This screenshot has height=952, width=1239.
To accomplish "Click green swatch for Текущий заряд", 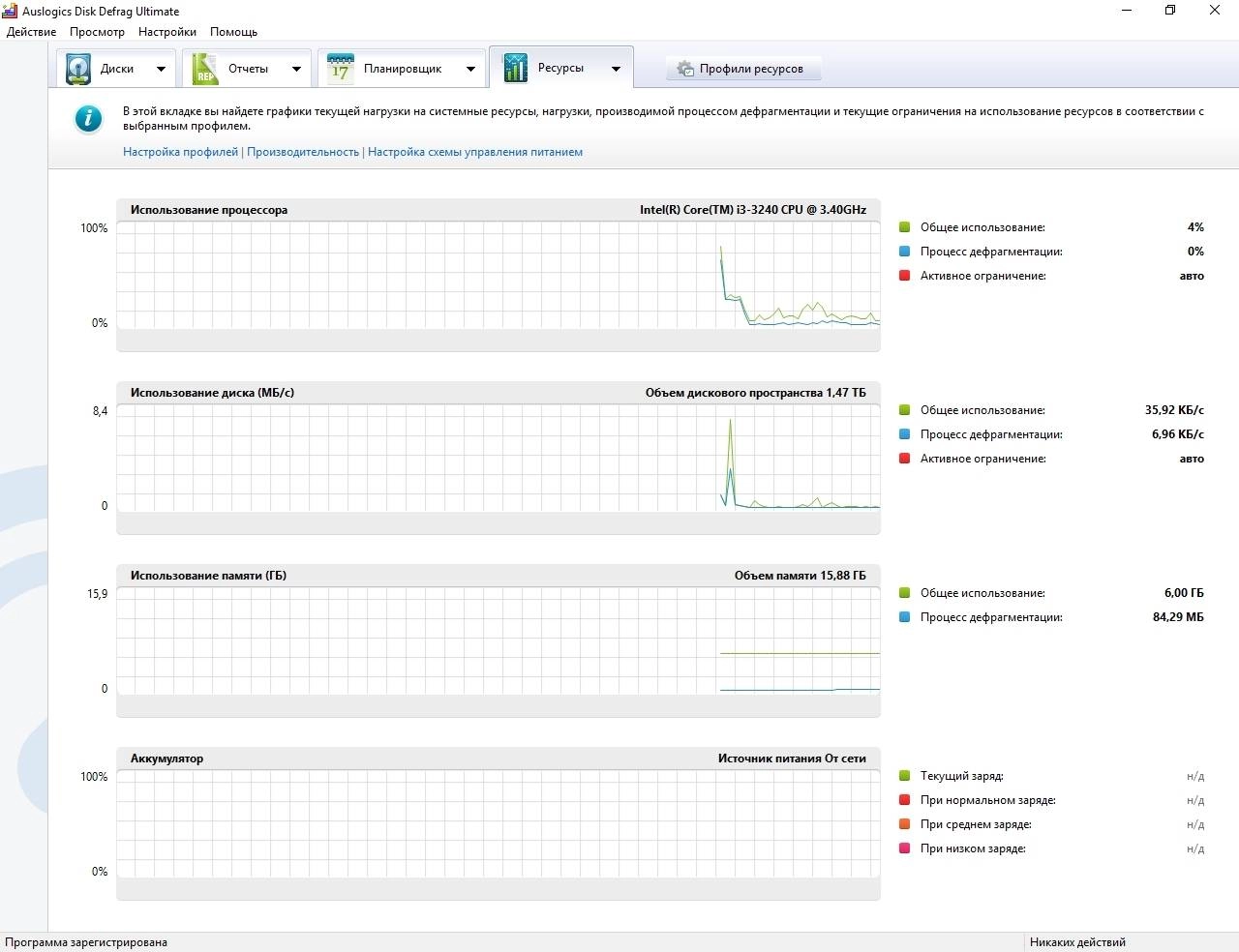I will [905, 776].
